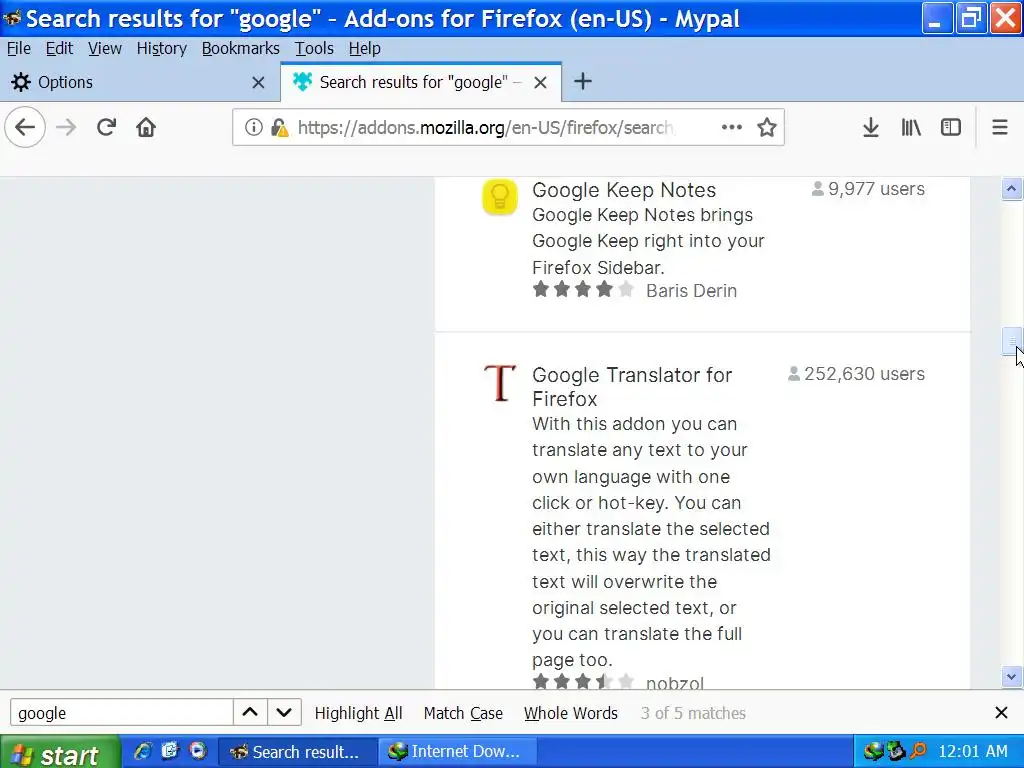The image size is (1024, 768).
Task: Open the File menu
Action: pos(18,48)
